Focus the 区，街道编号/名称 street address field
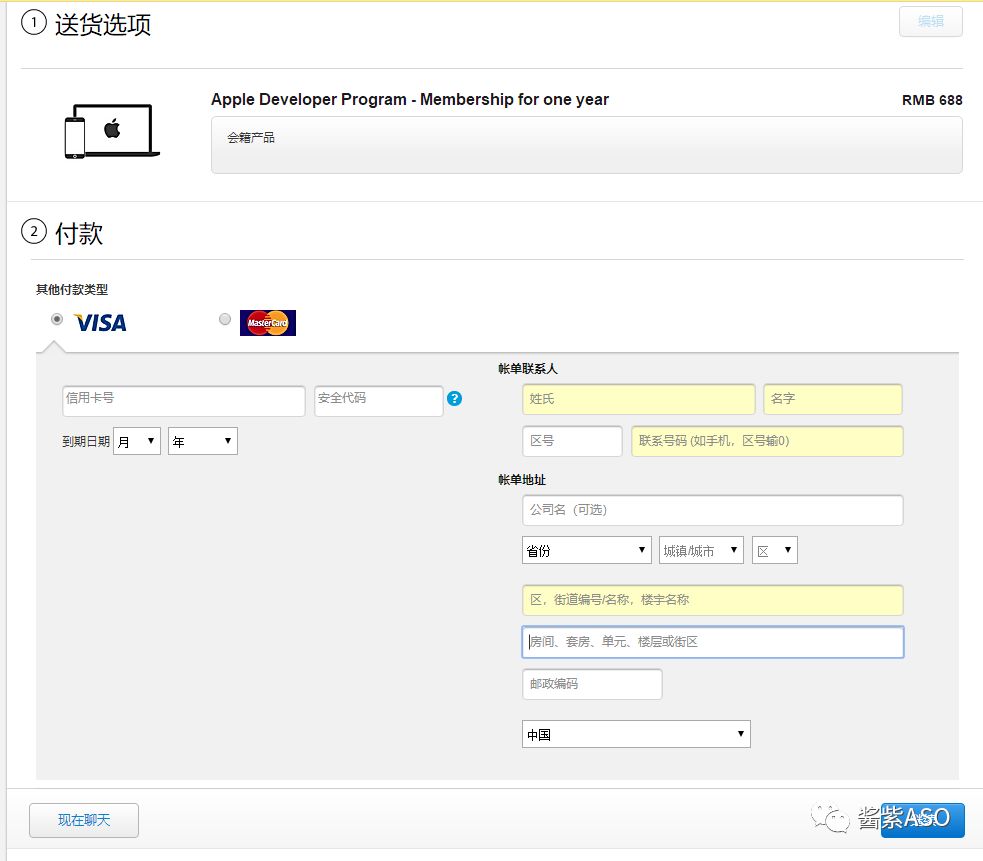Viewport: 983px width, 861px height. 712,600
